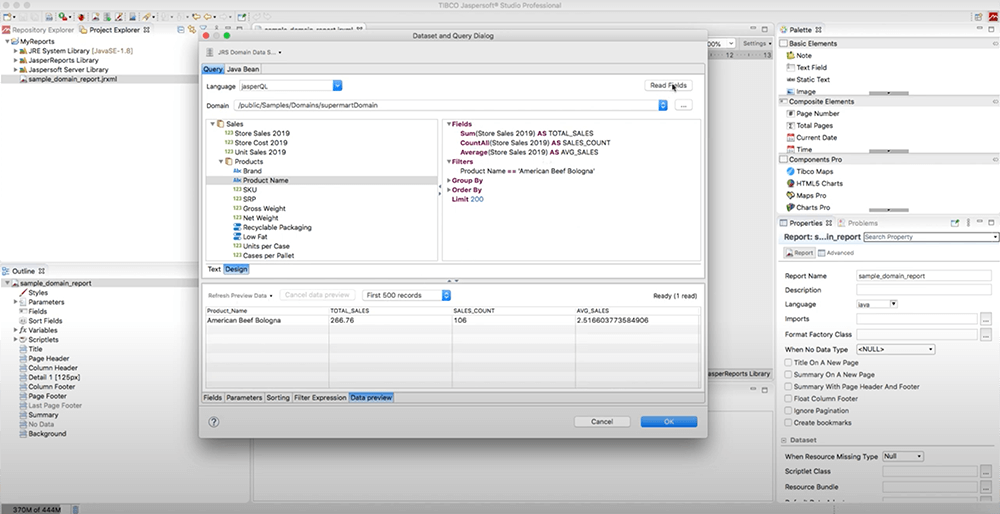Screen dimensions: 1000x514
Task: Open When Resource Missing Type dropdown
Action: (902, 457)
